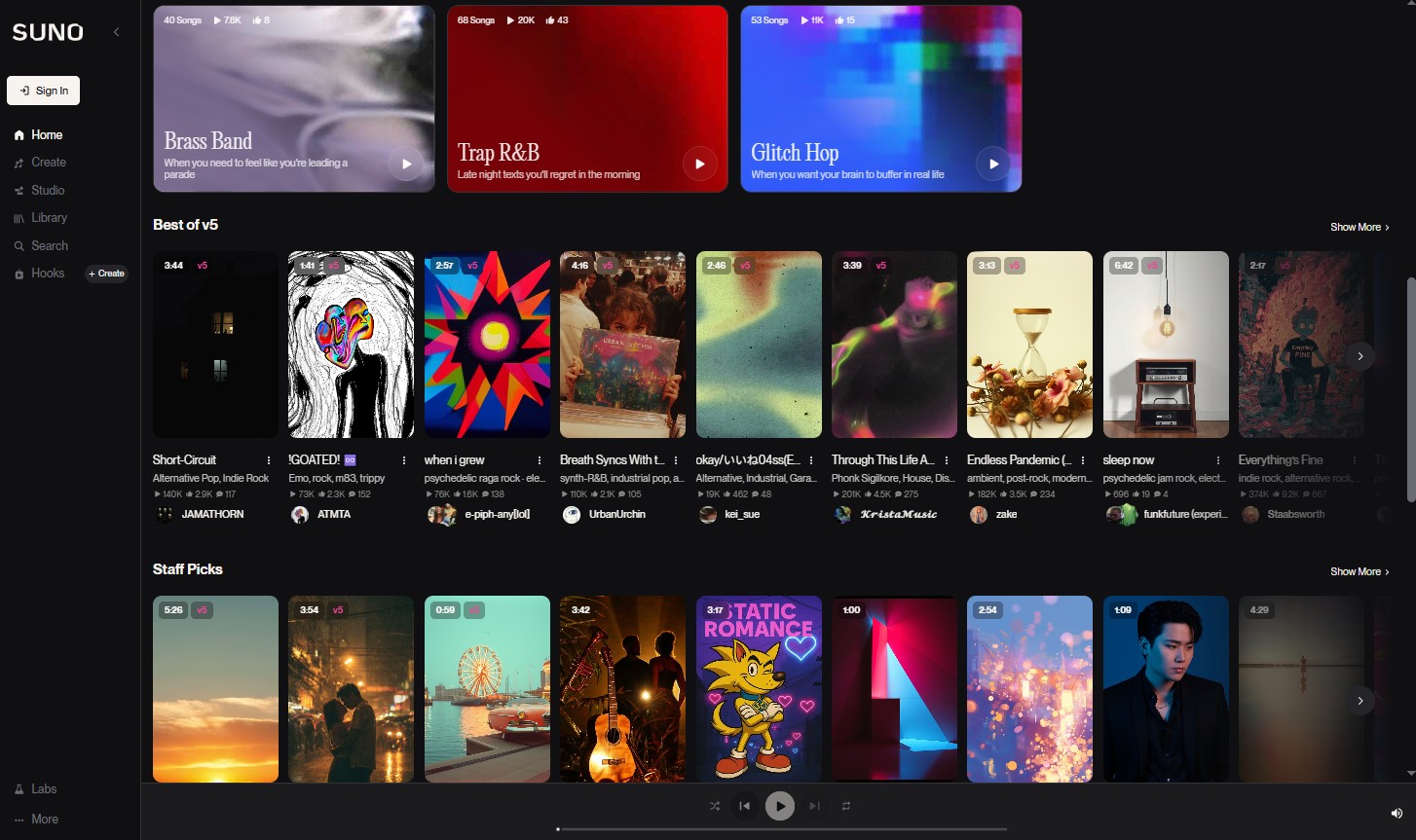Open options menu for Breath Syncs With
The width and height of the screenshot is (1416, 840).
click(x=676, y=460)
